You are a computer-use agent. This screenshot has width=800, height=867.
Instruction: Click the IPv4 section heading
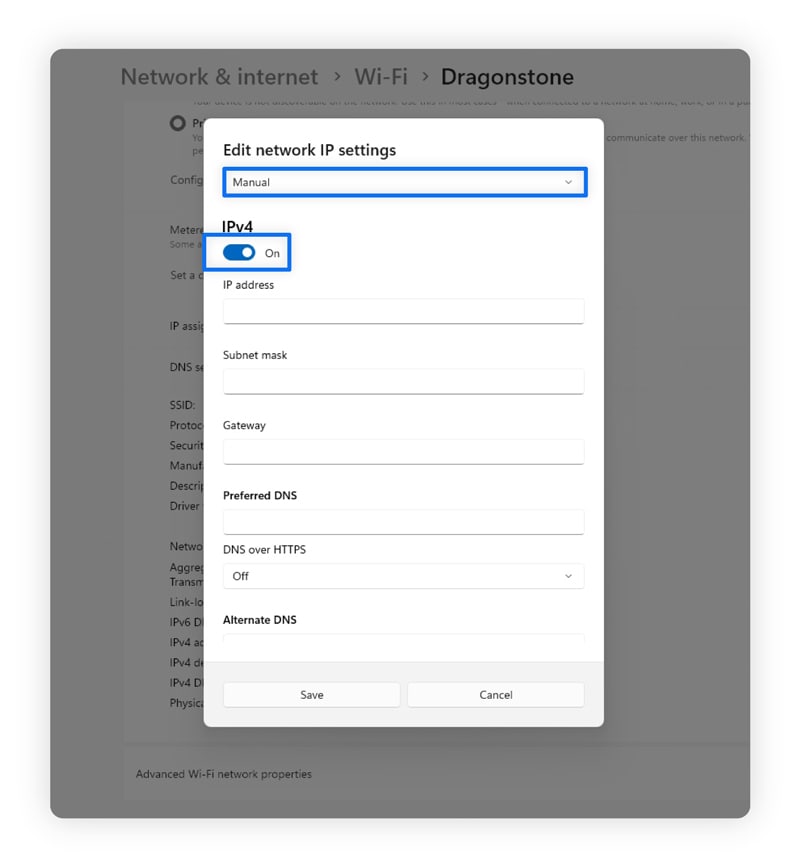(238, 226)
